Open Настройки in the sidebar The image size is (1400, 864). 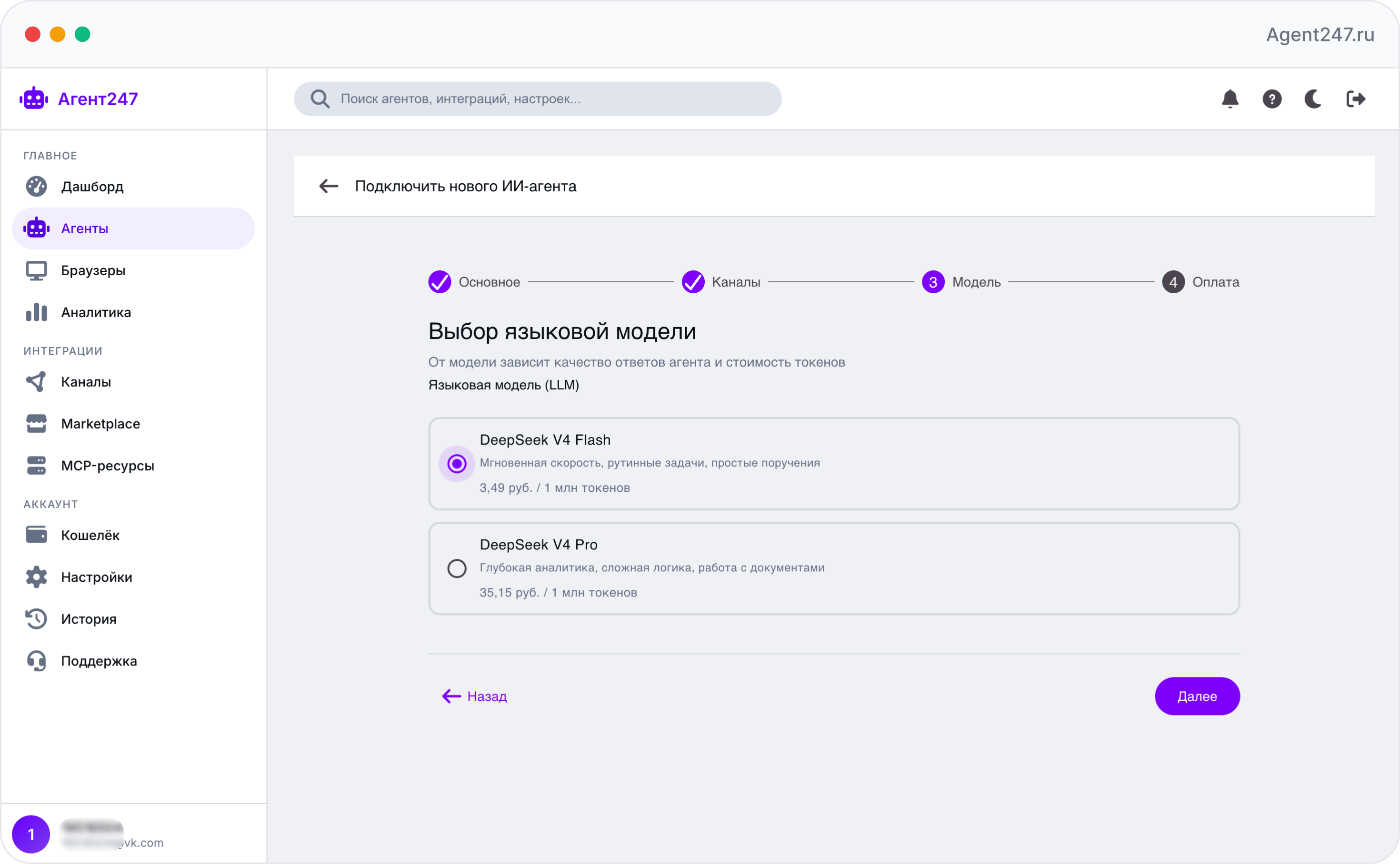tap(133, 577)
